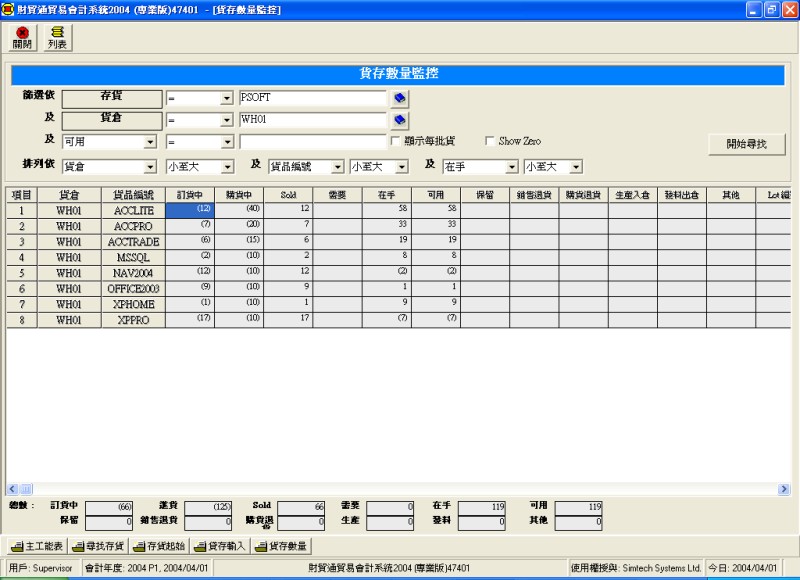Switch to the 尋找存貨 bottom tab
Image resolution: width=800 pixels, height=580 pixels.
pyautogui.click(x=98, y=546)
